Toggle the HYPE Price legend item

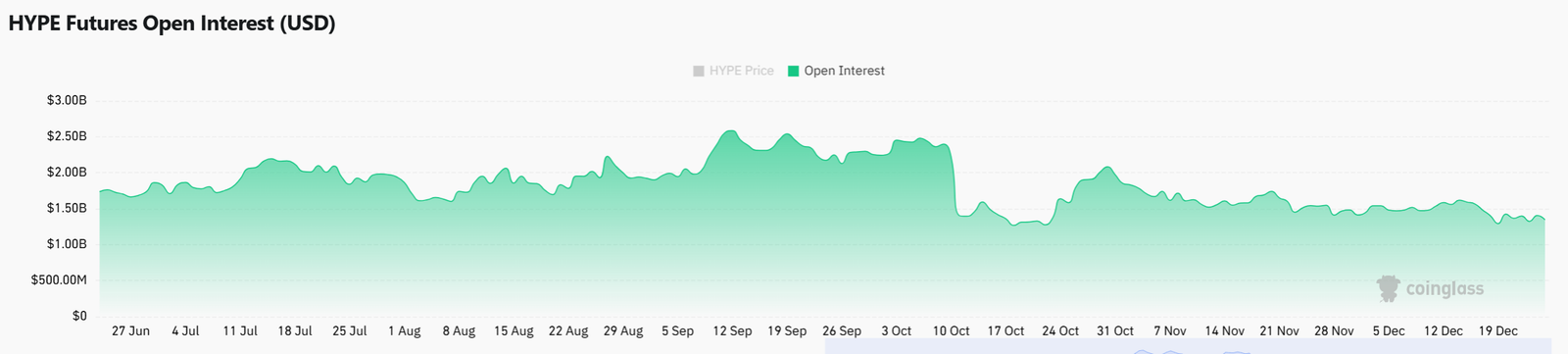(733, 71)
